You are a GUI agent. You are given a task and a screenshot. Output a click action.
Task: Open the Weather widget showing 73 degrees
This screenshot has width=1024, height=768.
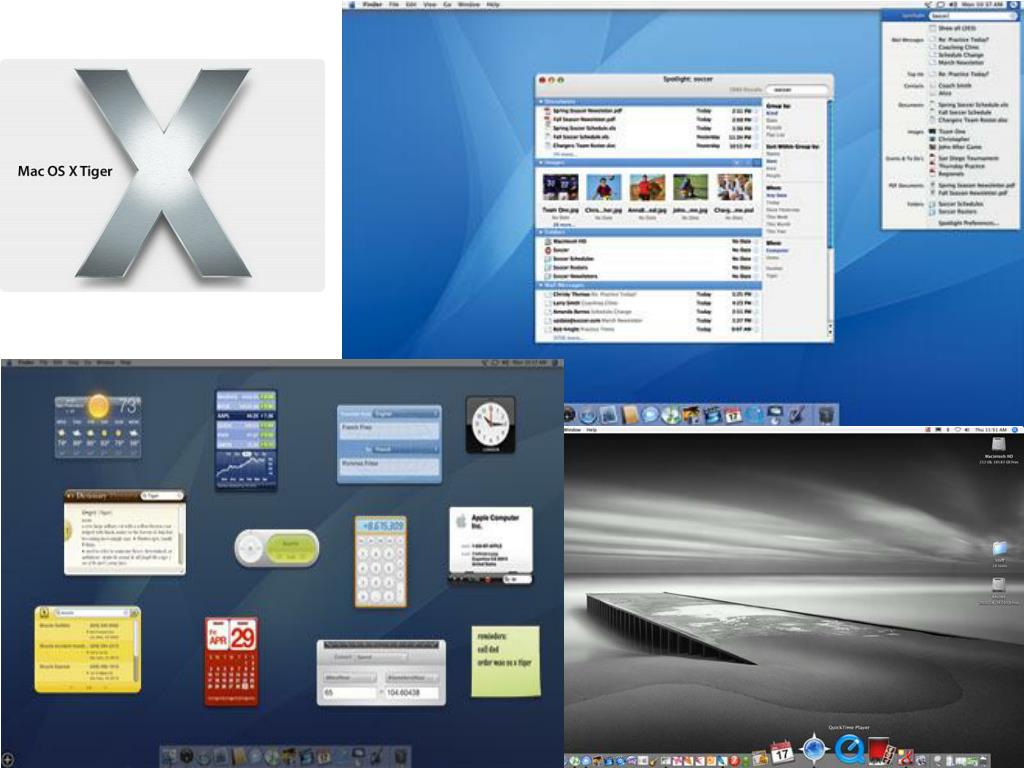98,424
